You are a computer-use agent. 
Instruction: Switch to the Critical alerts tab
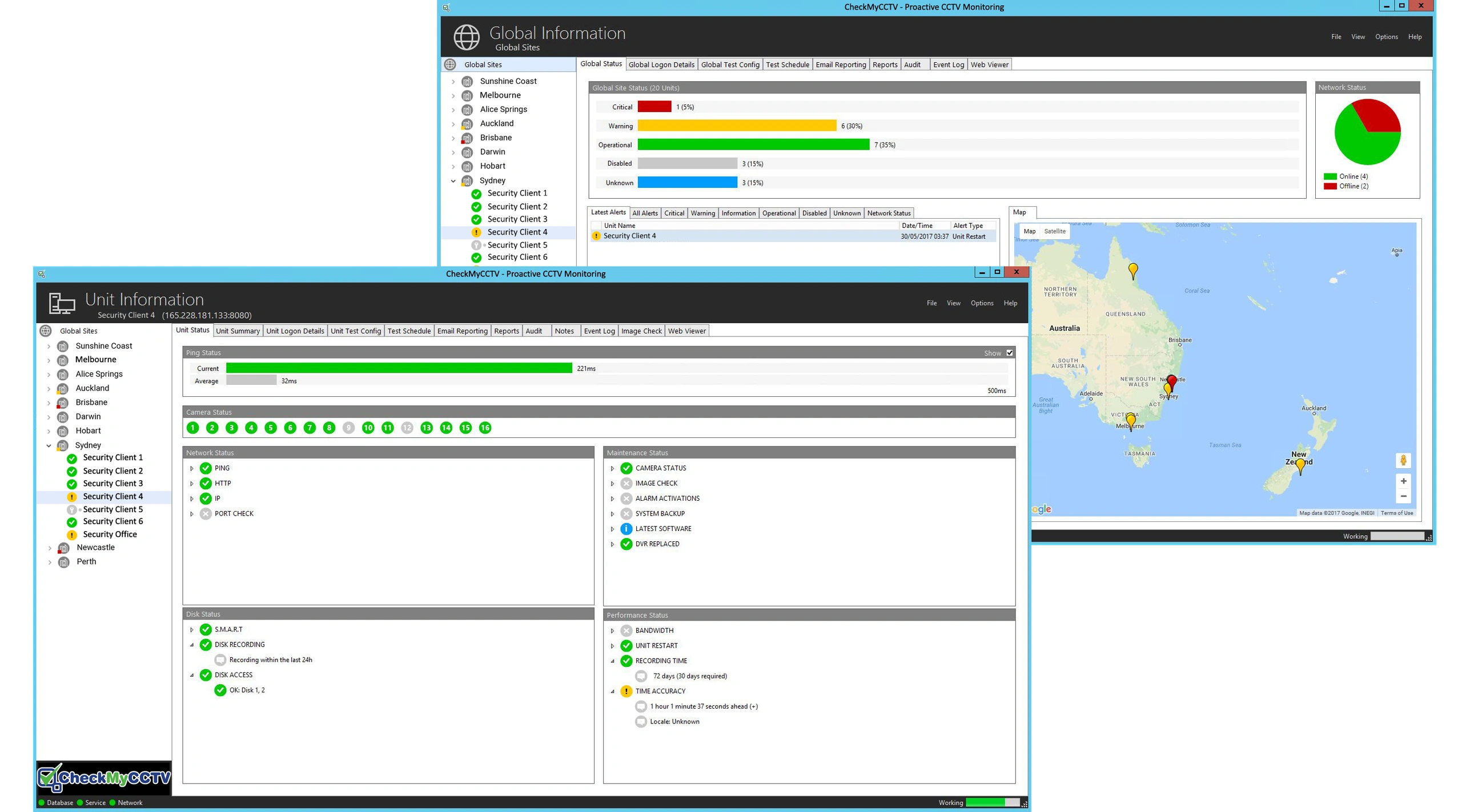[674, 213]
